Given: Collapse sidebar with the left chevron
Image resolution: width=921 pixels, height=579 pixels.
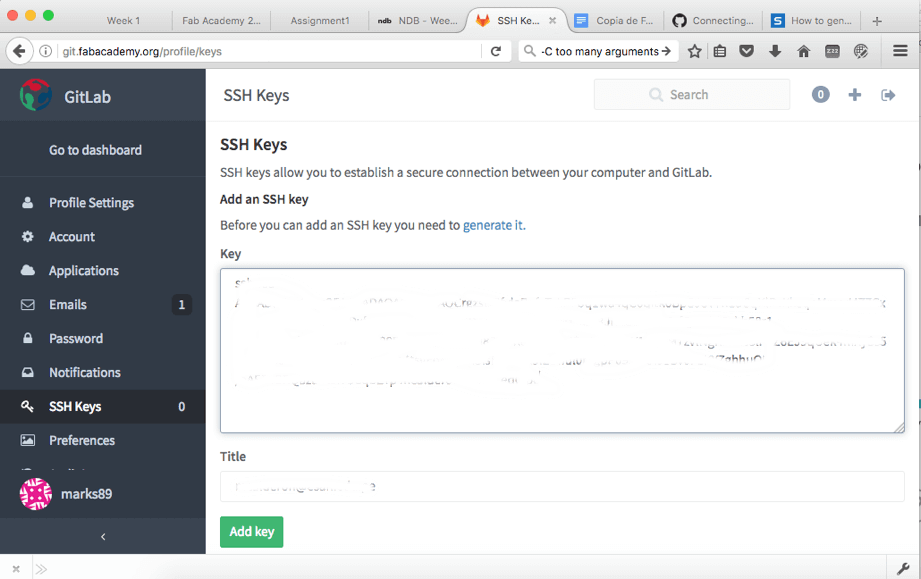Looking at the screenshot, I should 103,536.
